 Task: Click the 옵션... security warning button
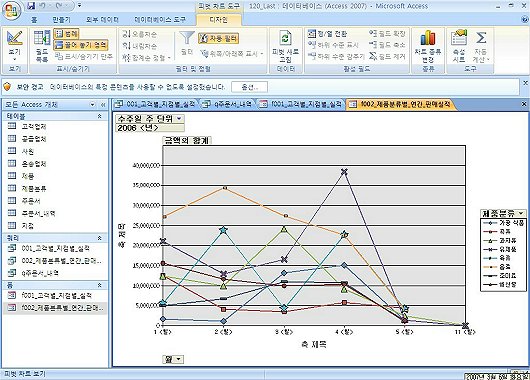(x=250, y=87)
